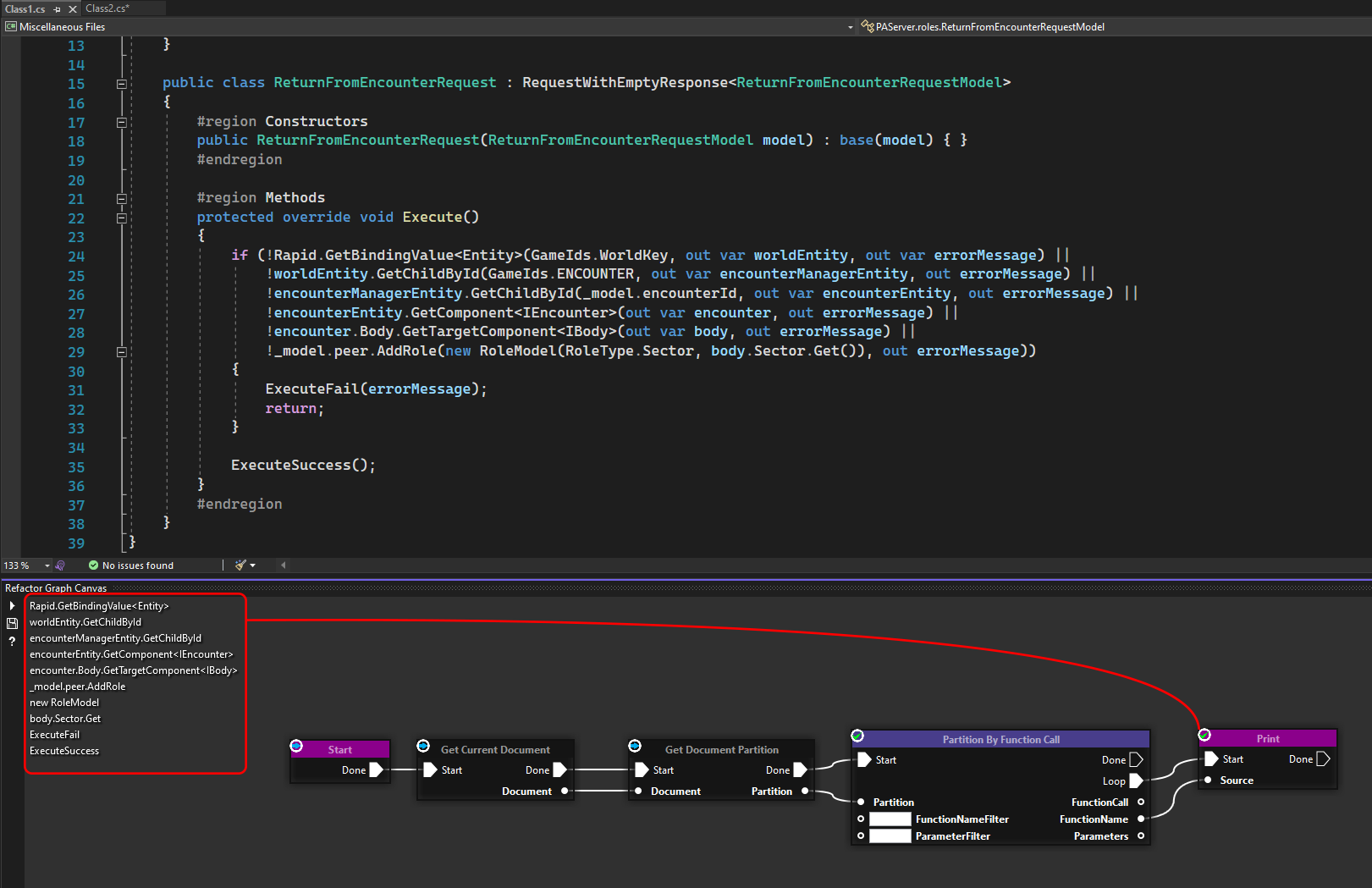Select encounterManagerEntity.GetChildById in the list

(x=115, y=638)
